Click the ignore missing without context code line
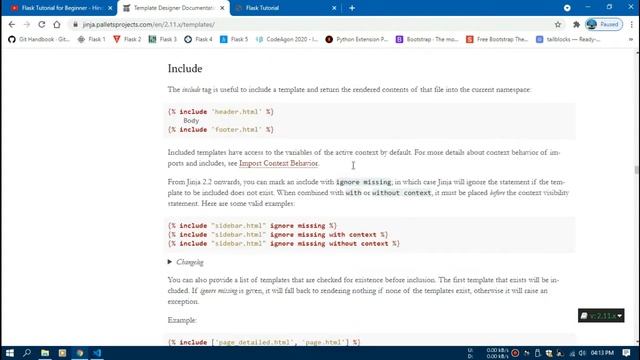Image resolution: width=640 pixels, height=360 pixels. point(284,243)
